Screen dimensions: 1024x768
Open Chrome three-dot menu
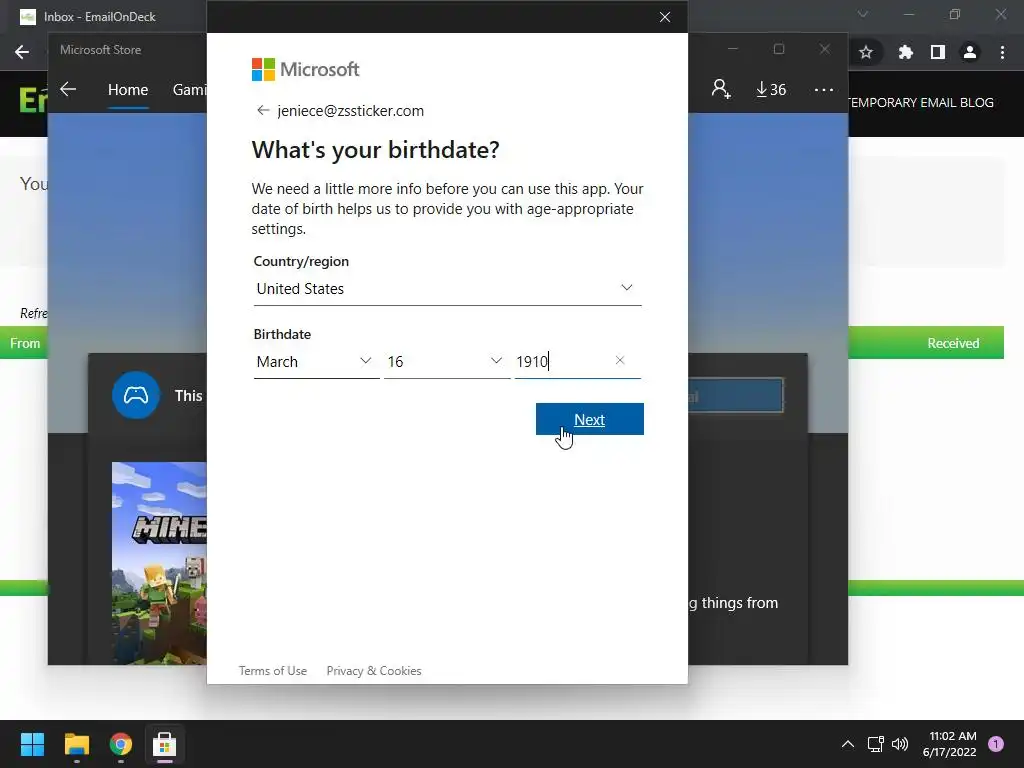(1002, 52)
